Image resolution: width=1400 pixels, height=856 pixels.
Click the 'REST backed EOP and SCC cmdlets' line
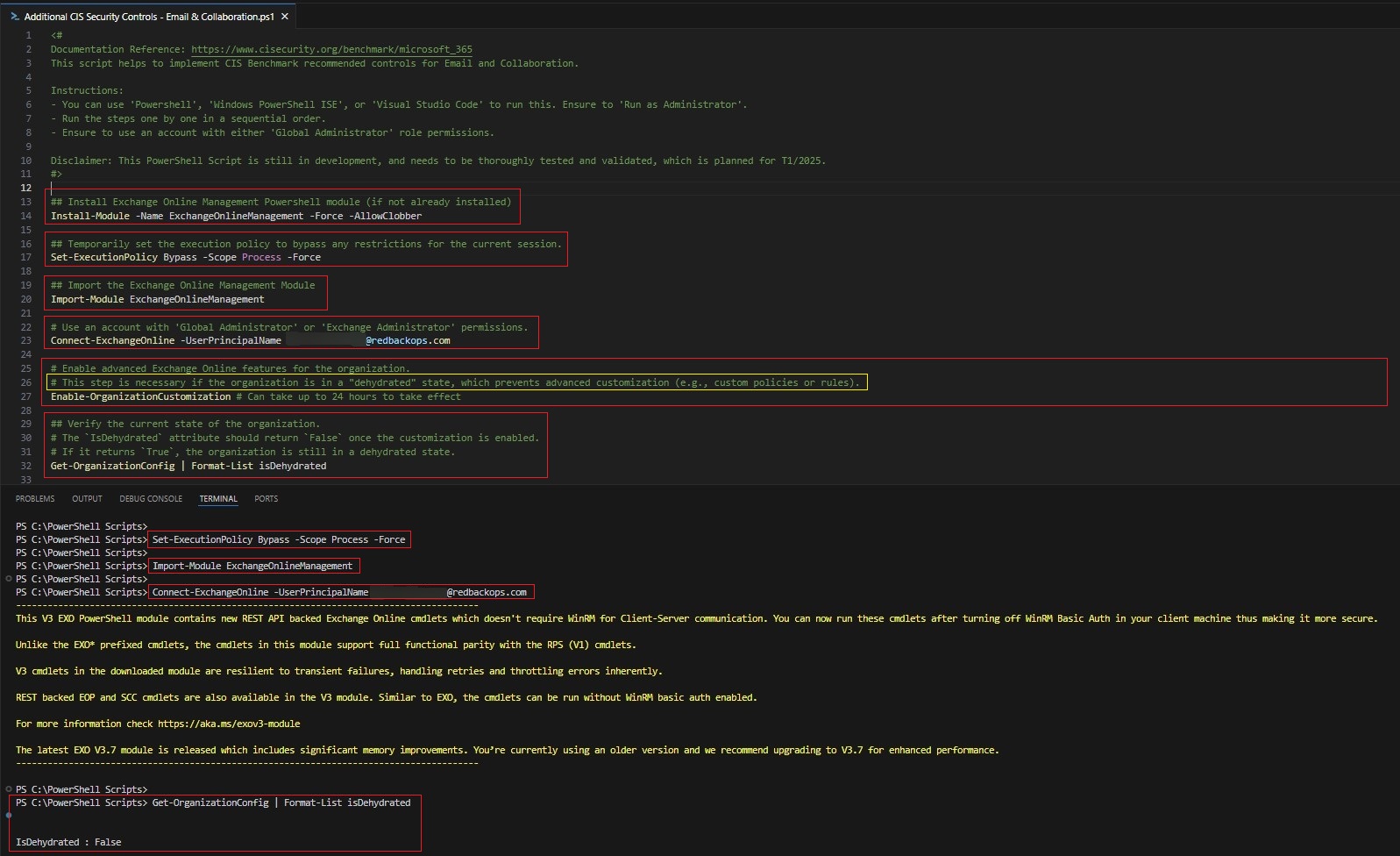coord(386,697)
